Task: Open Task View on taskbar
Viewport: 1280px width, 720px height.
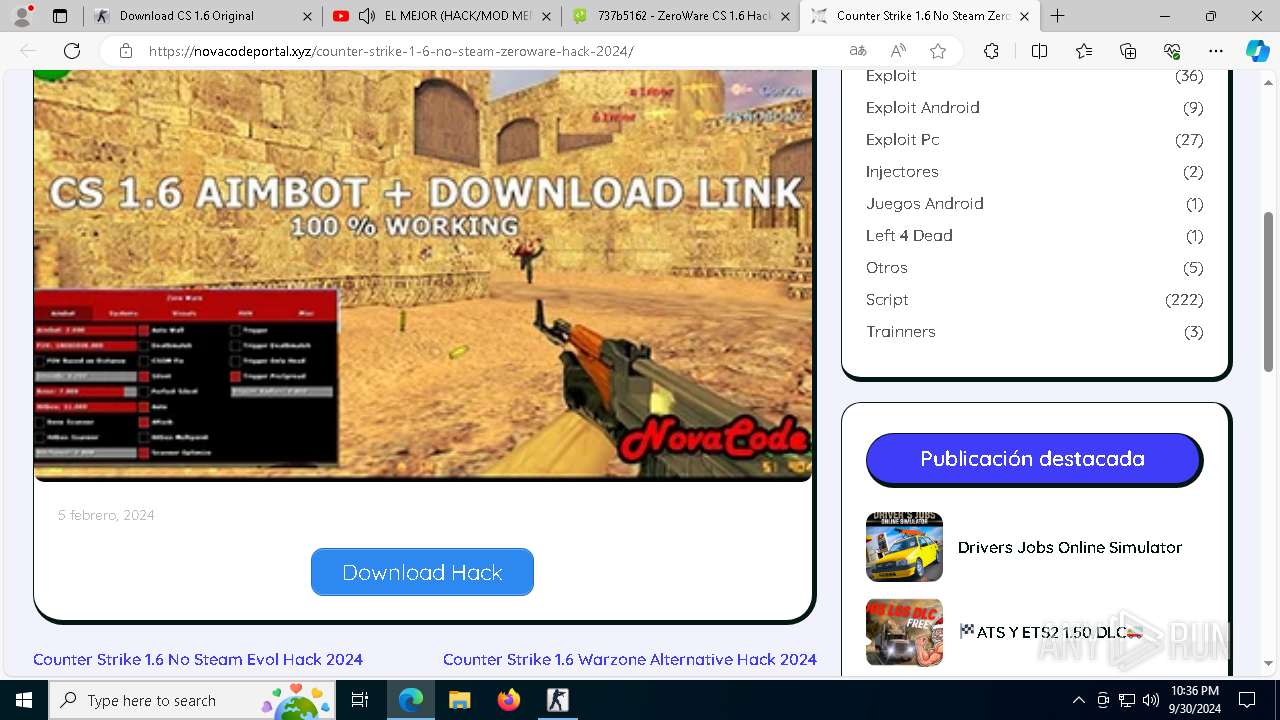Action: tap(360, 700)
